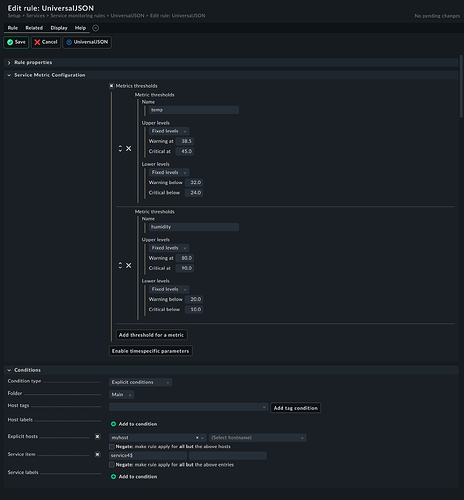The width and height of the screenshot is (464, 500).
Task: Remove myhost from explicit hosts
Action: 197,438
